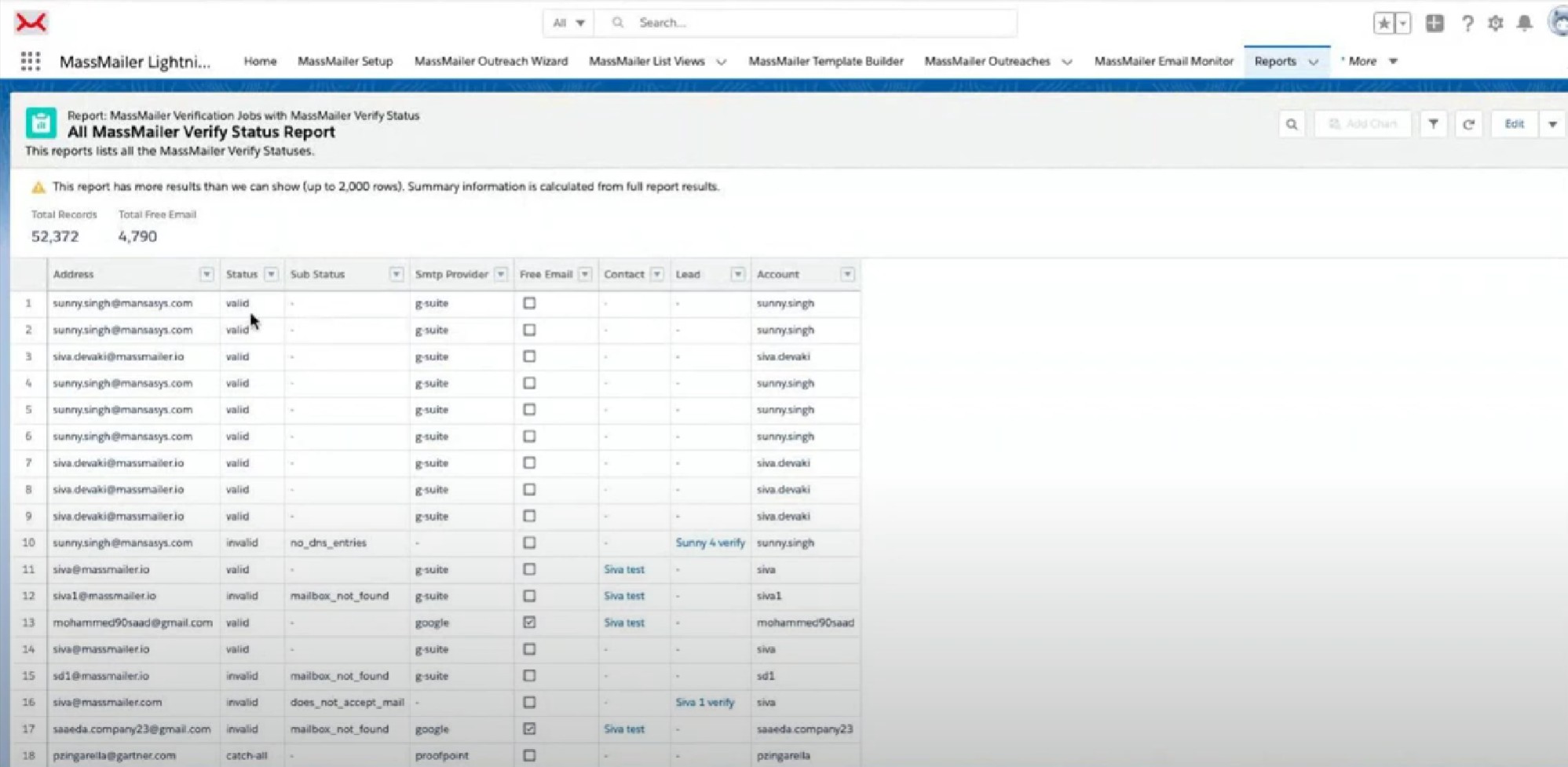Screen dimensions: 1568x767
Task: Open the Siva 1 verify lead link
Action: (x=705, y=703)
